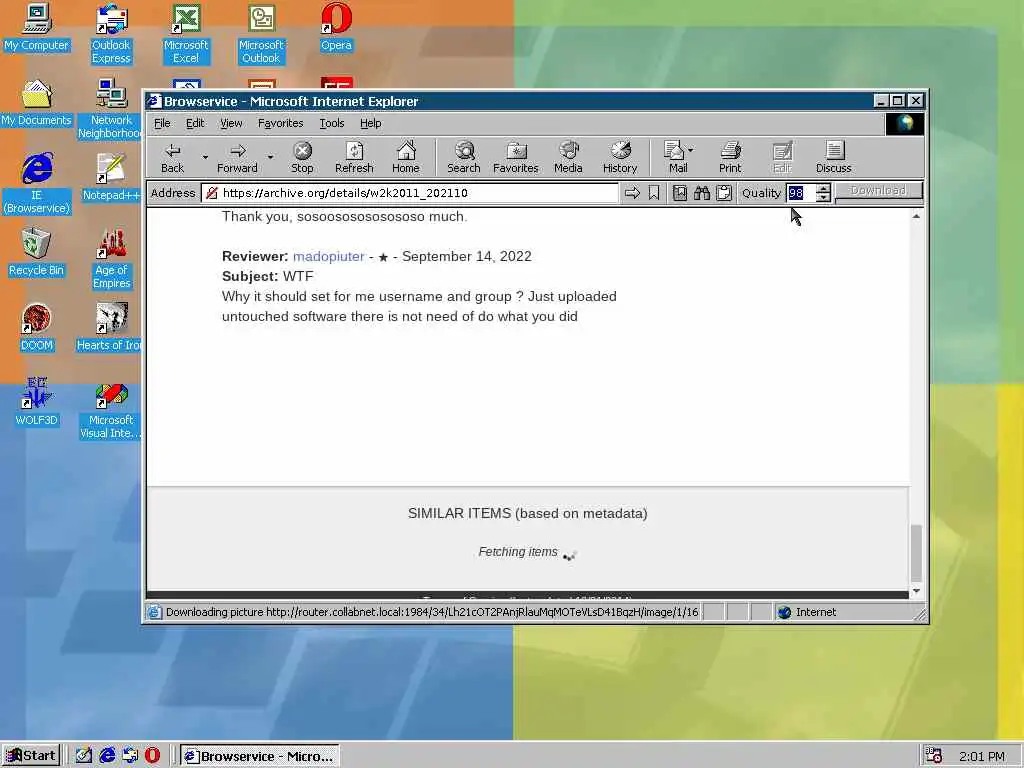
Task: Increase Quality with the up spinner arrow
Action: (x=824, y=188)
